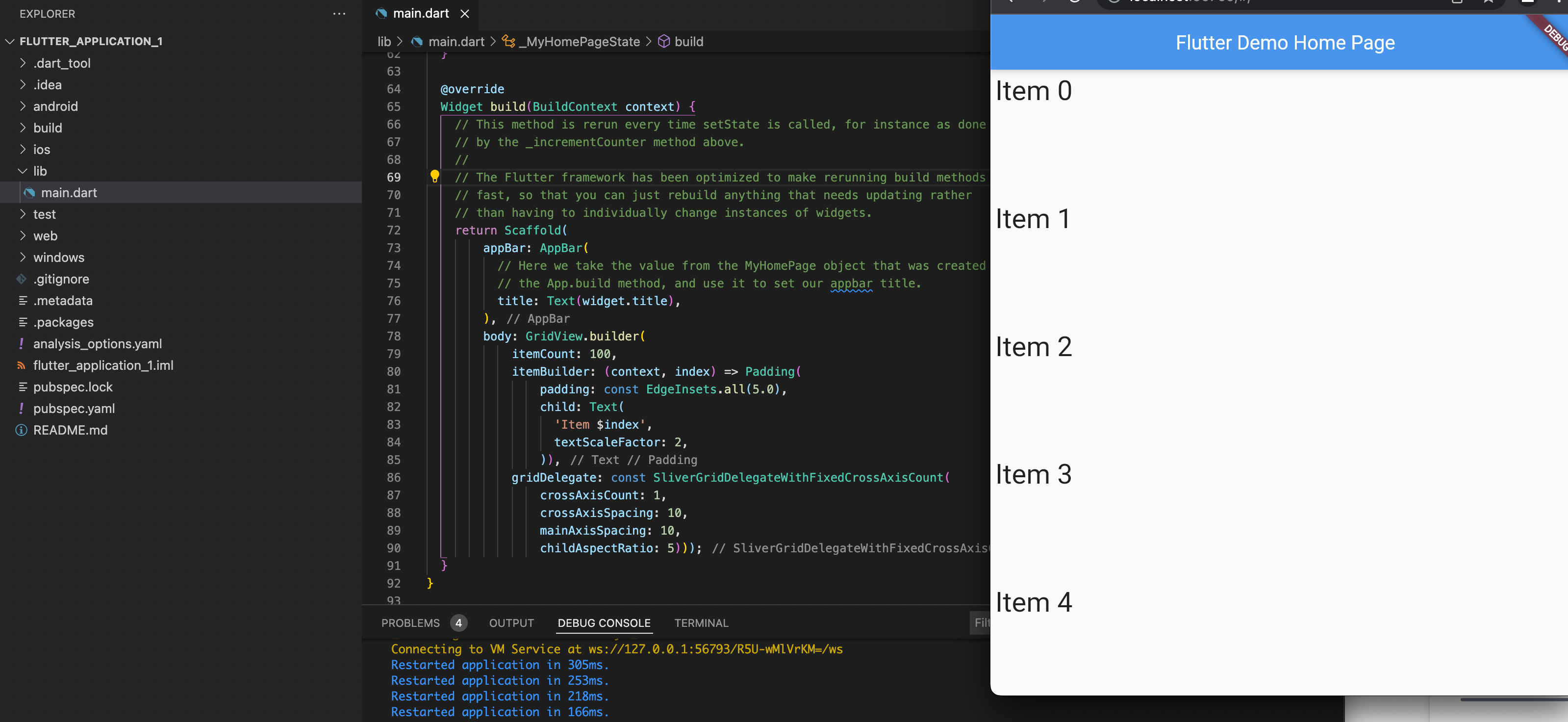Click the .gitignore file icon
Viewport: 1568px width, 722px height.
click(x=21, y=279)
